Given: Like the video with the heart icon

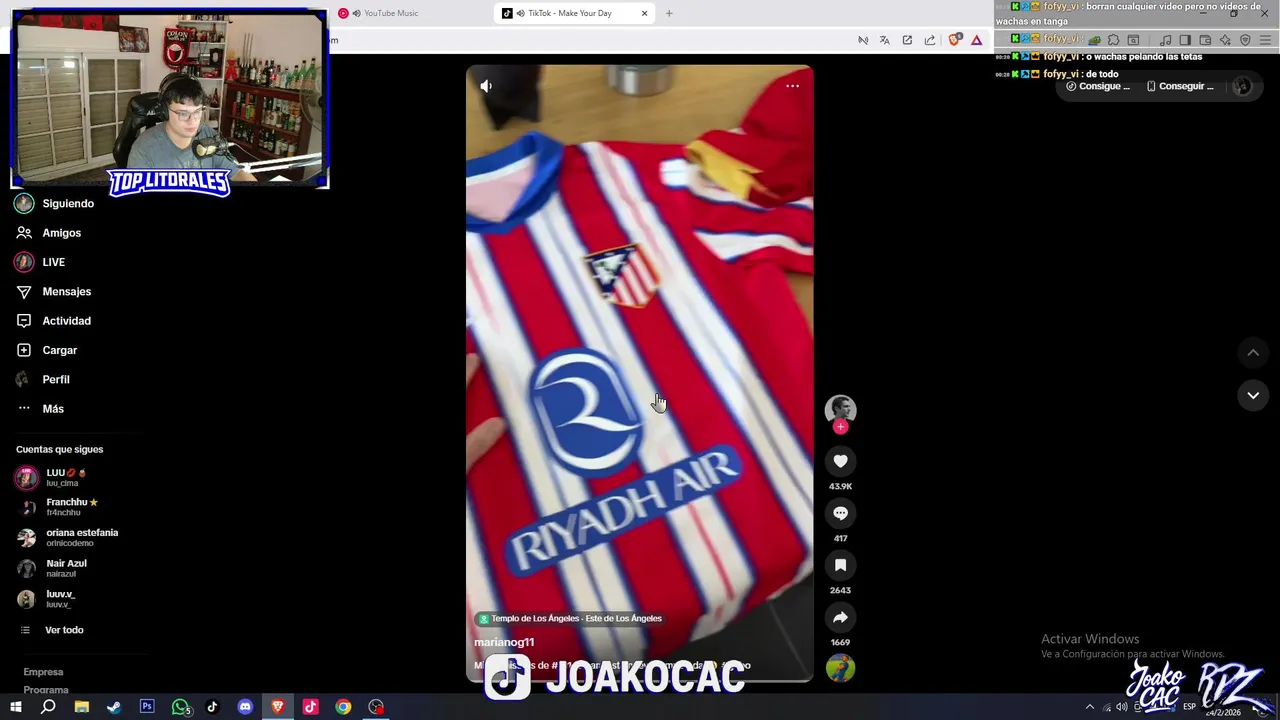Looking at the screenshot, I should click(840, 461).
